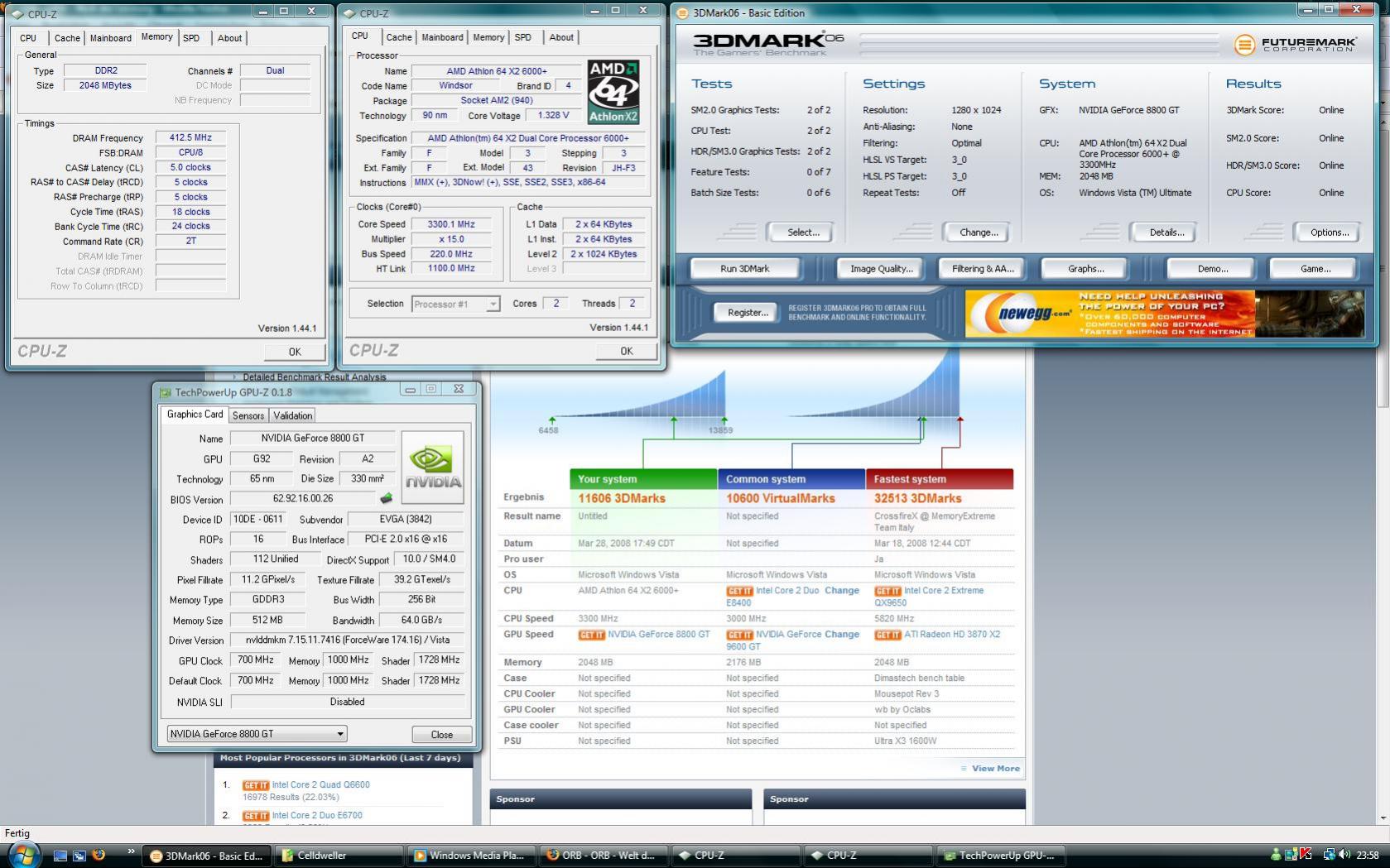Image resolution: width=1390 pixels, height=868 pixels.
Task: Open the Mainboard tab in the CPU-Z CPU window
Action: [442, 37]
